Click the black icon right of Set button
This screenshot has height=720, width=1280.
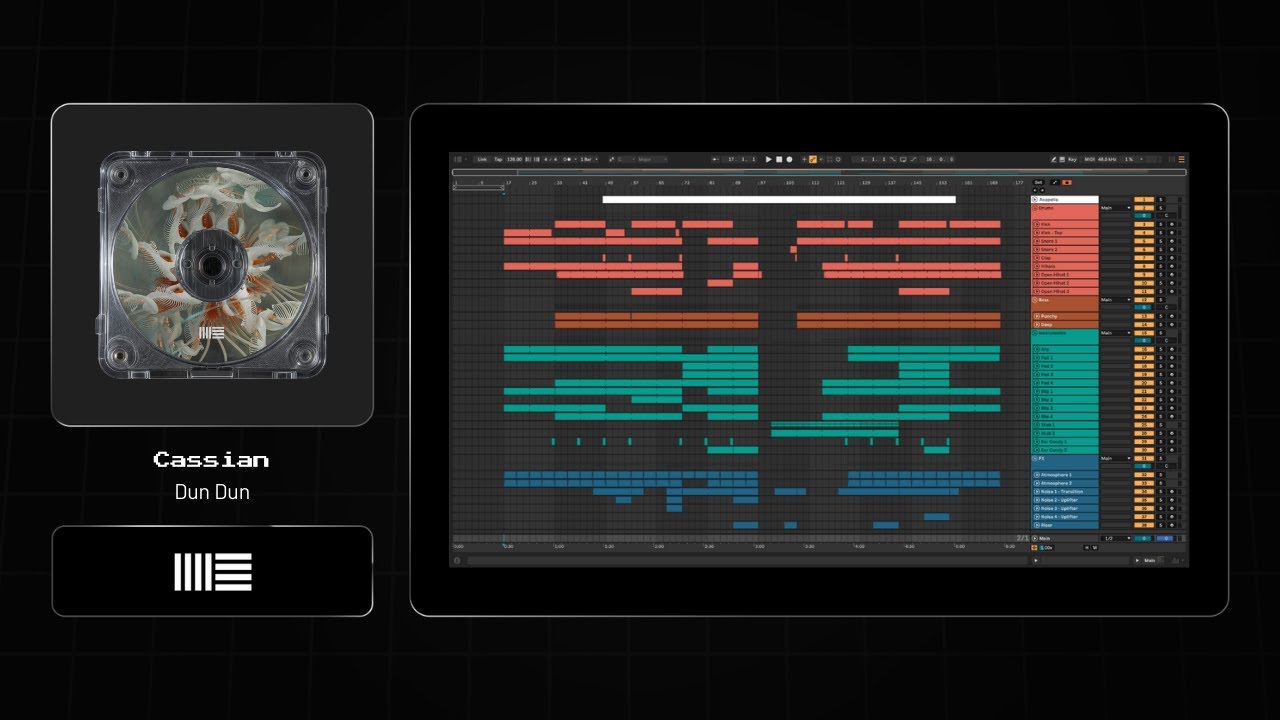click(1054, 183)
